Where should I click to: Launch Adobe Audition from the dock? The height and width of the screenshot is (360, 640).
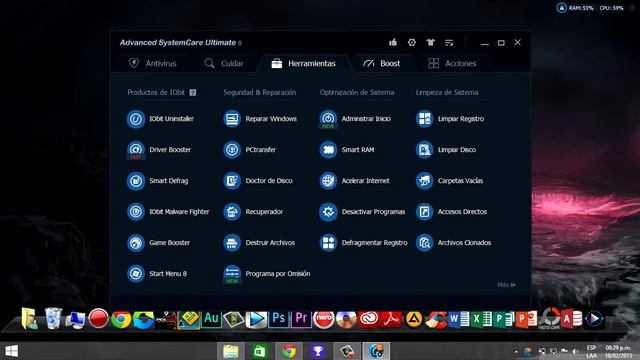(x=211, y=319)
